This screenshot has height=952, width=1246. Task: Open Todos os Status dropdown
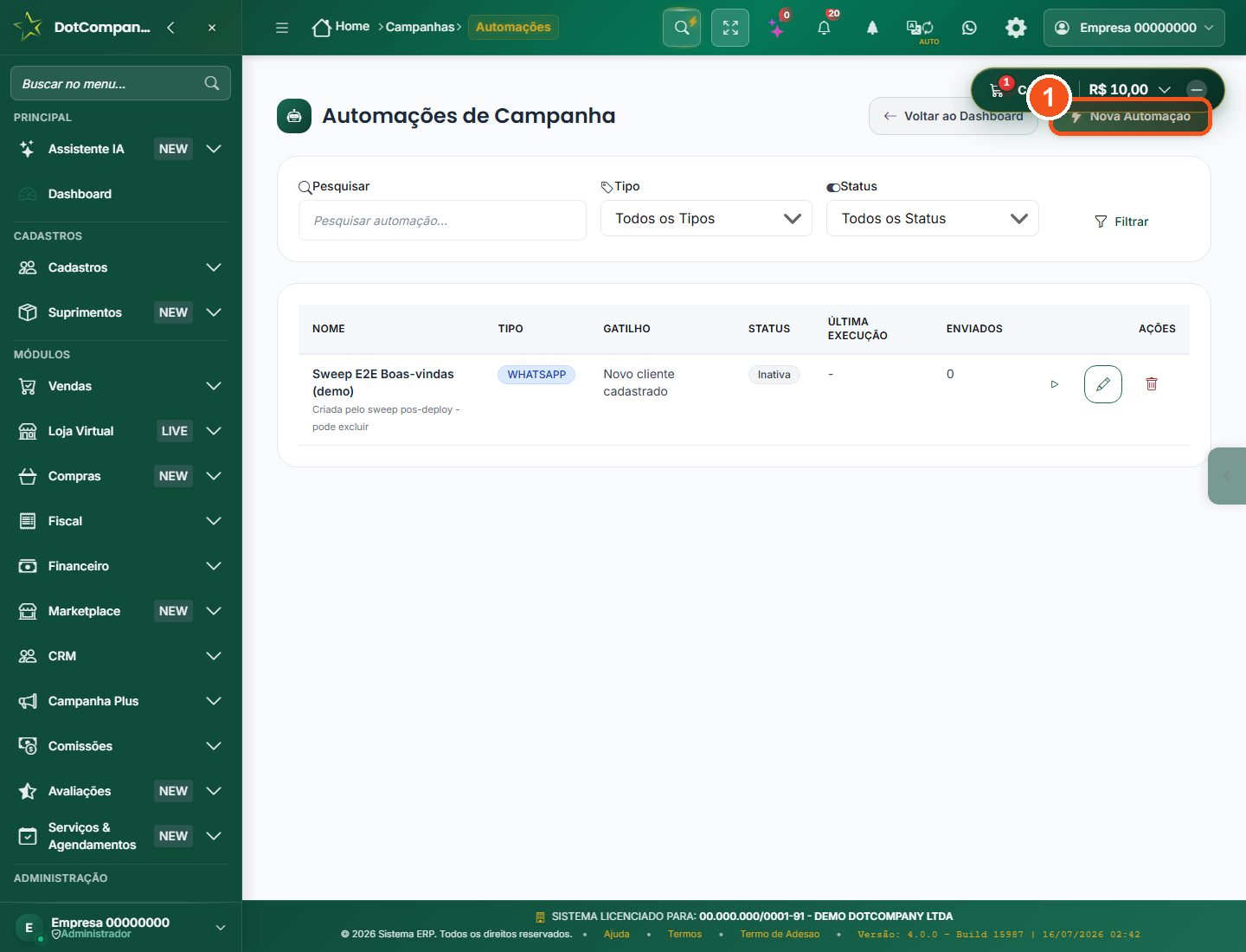click(933, 218)
